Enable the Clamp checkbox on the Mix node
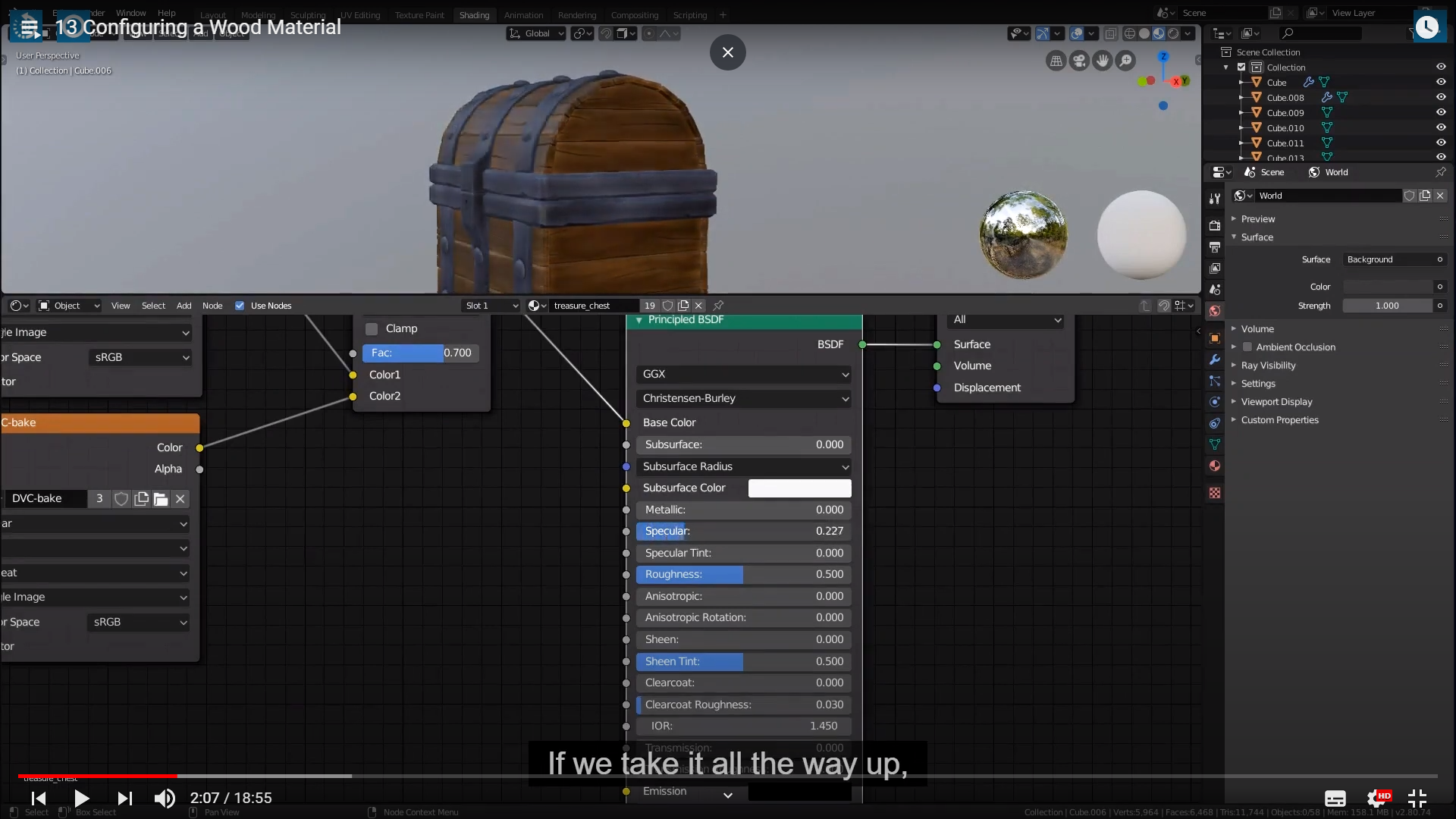This screenshot has width=1456, height=819. coord(372,328)
